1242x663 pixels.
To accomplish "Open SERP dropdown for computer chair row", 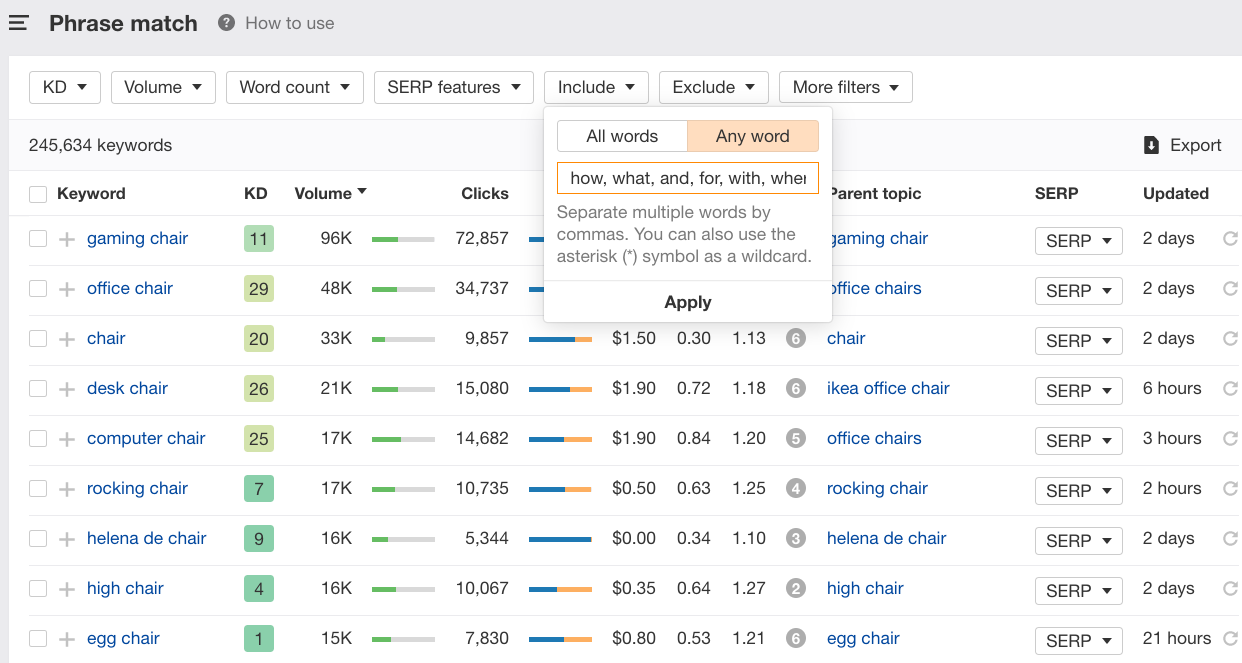I will 1078,440.
